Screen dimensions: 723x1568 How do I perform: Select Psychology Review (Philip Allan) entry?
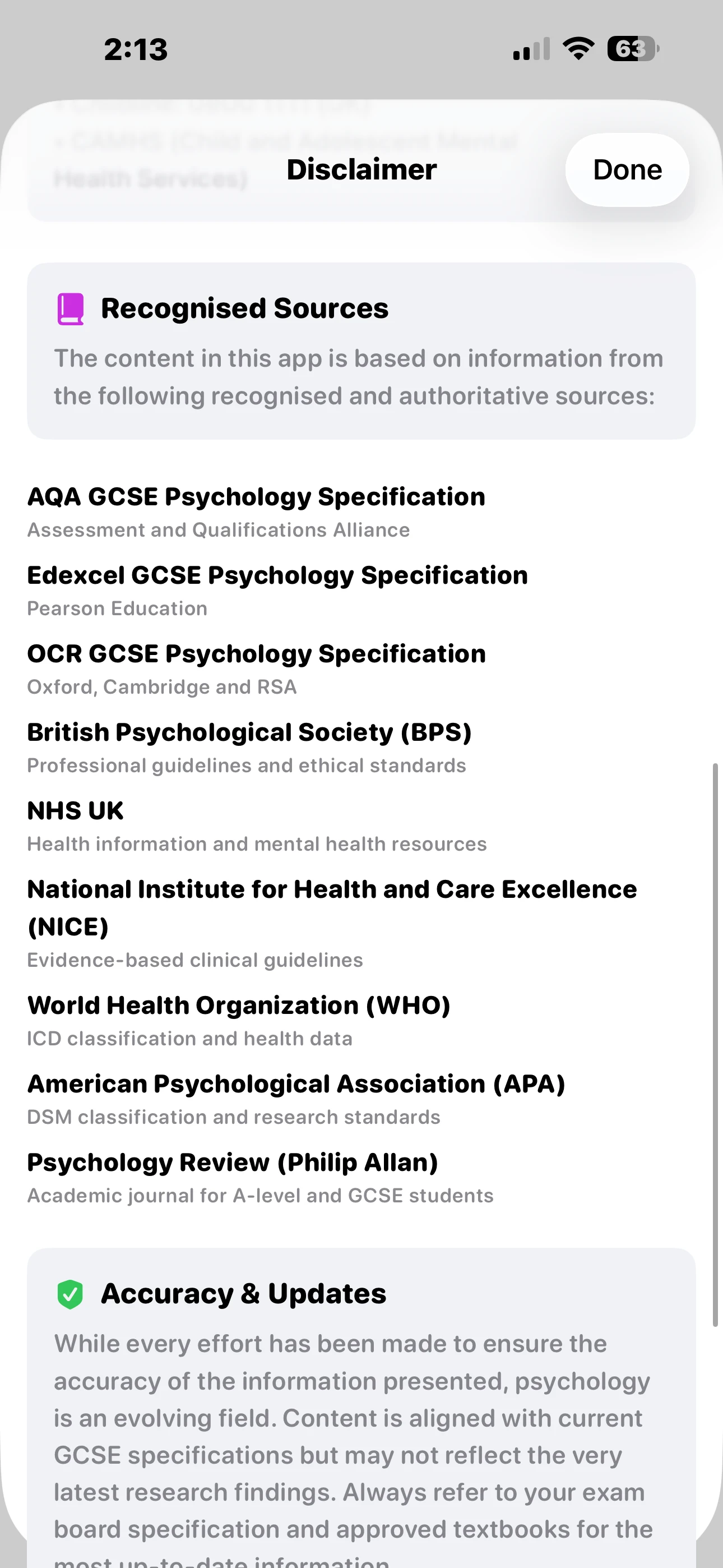(233, 1163)
